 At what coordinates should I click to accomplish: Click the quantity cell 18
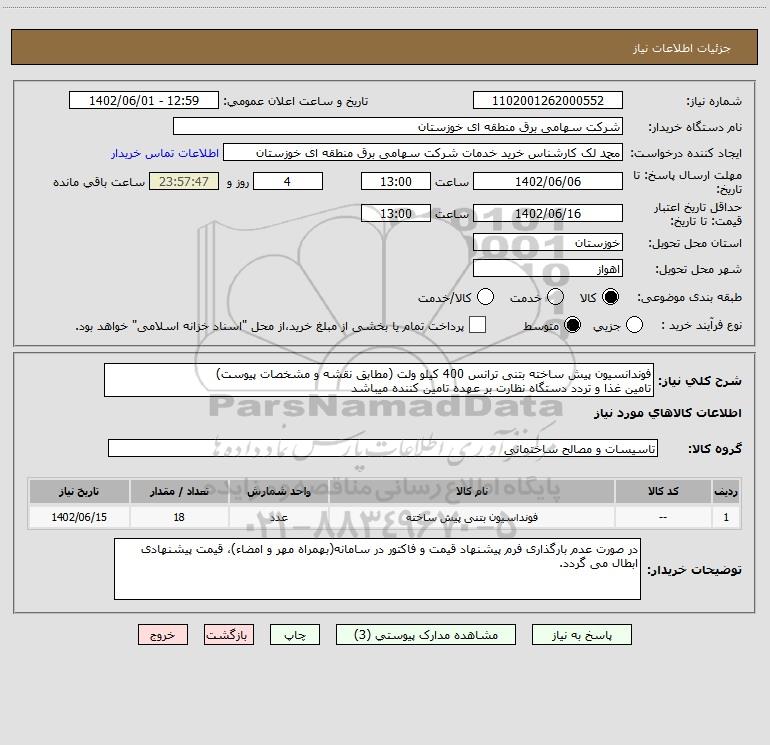(179, 517)
